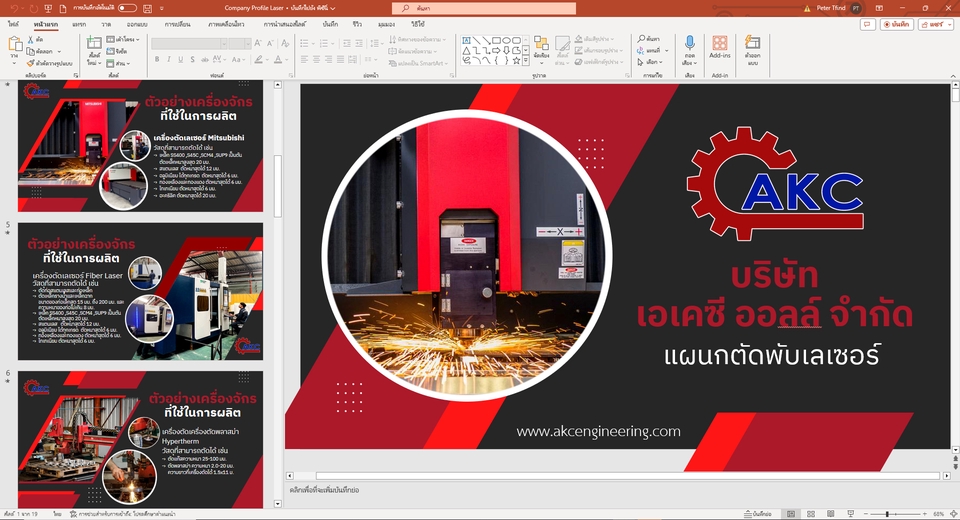Click the Dictate microphone icon
This screenshot has width=960, height=520.
pos(689,43)
